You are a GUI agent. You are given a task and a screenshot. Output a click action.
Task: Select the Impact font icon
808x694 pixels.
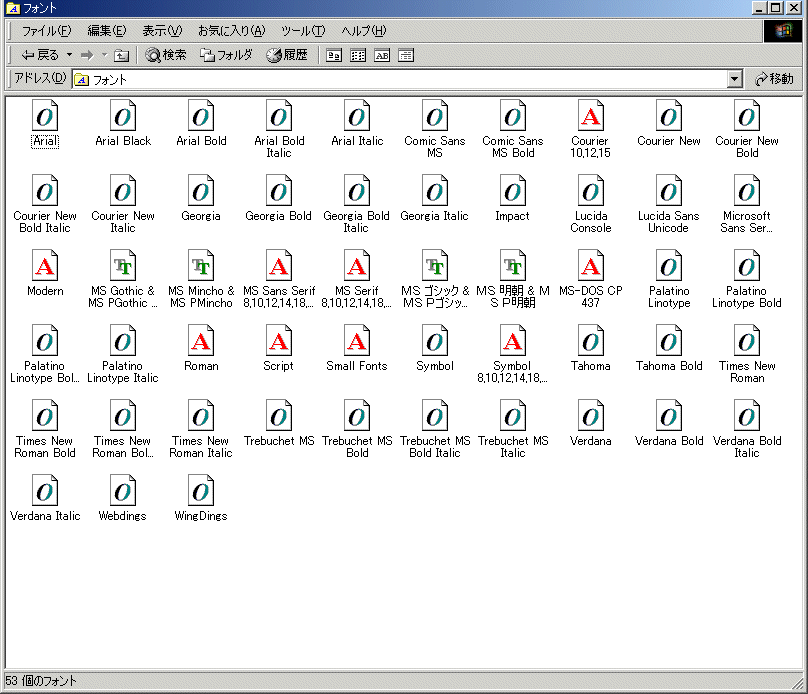pyautogui.click(x=512, y=191)
